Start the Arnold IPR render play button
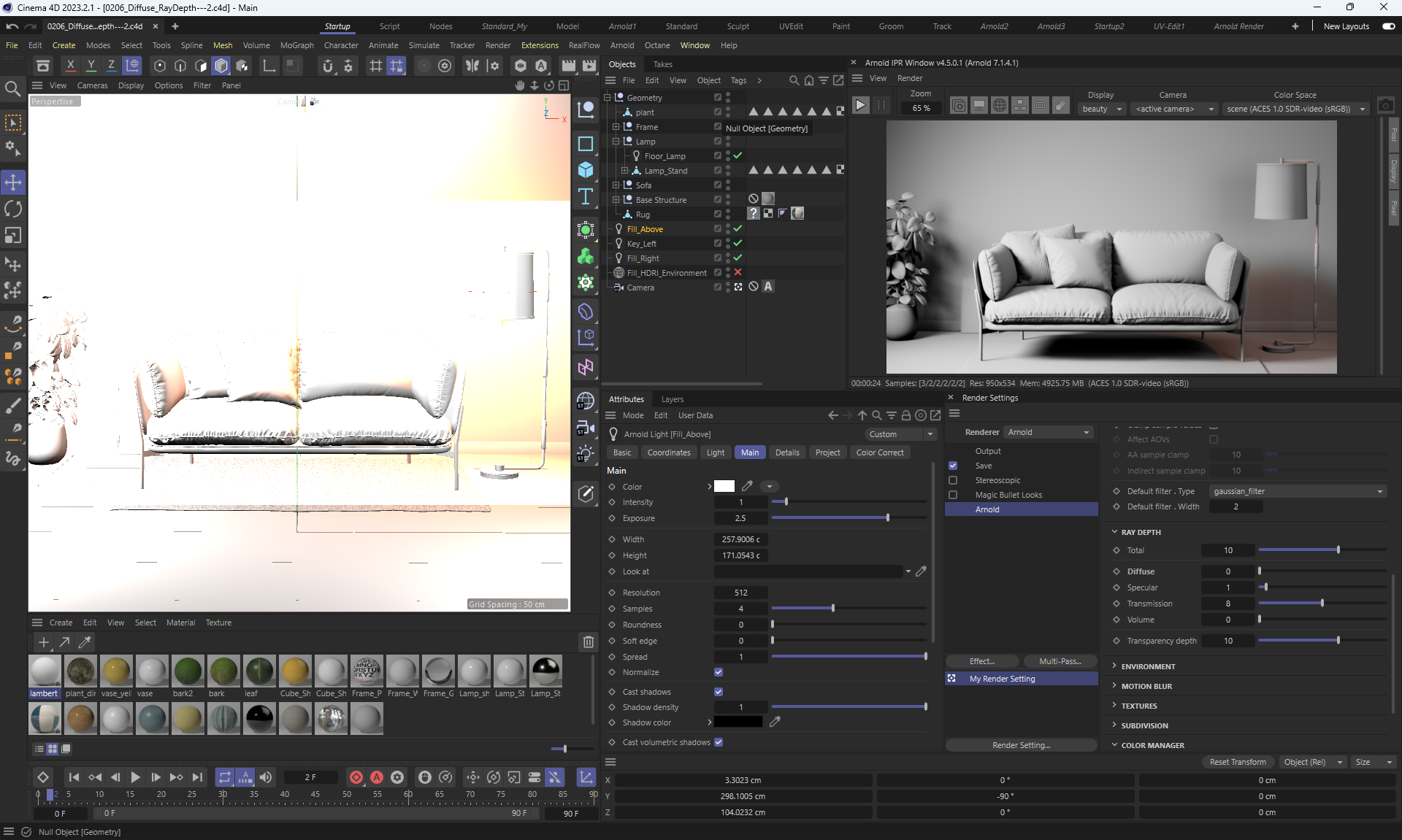 861,106
